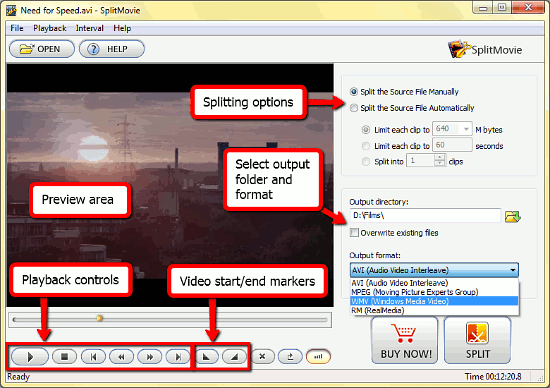This screenshot has width=550, height=388.
Task: Open the File menu
Action: tap(17, 28)
